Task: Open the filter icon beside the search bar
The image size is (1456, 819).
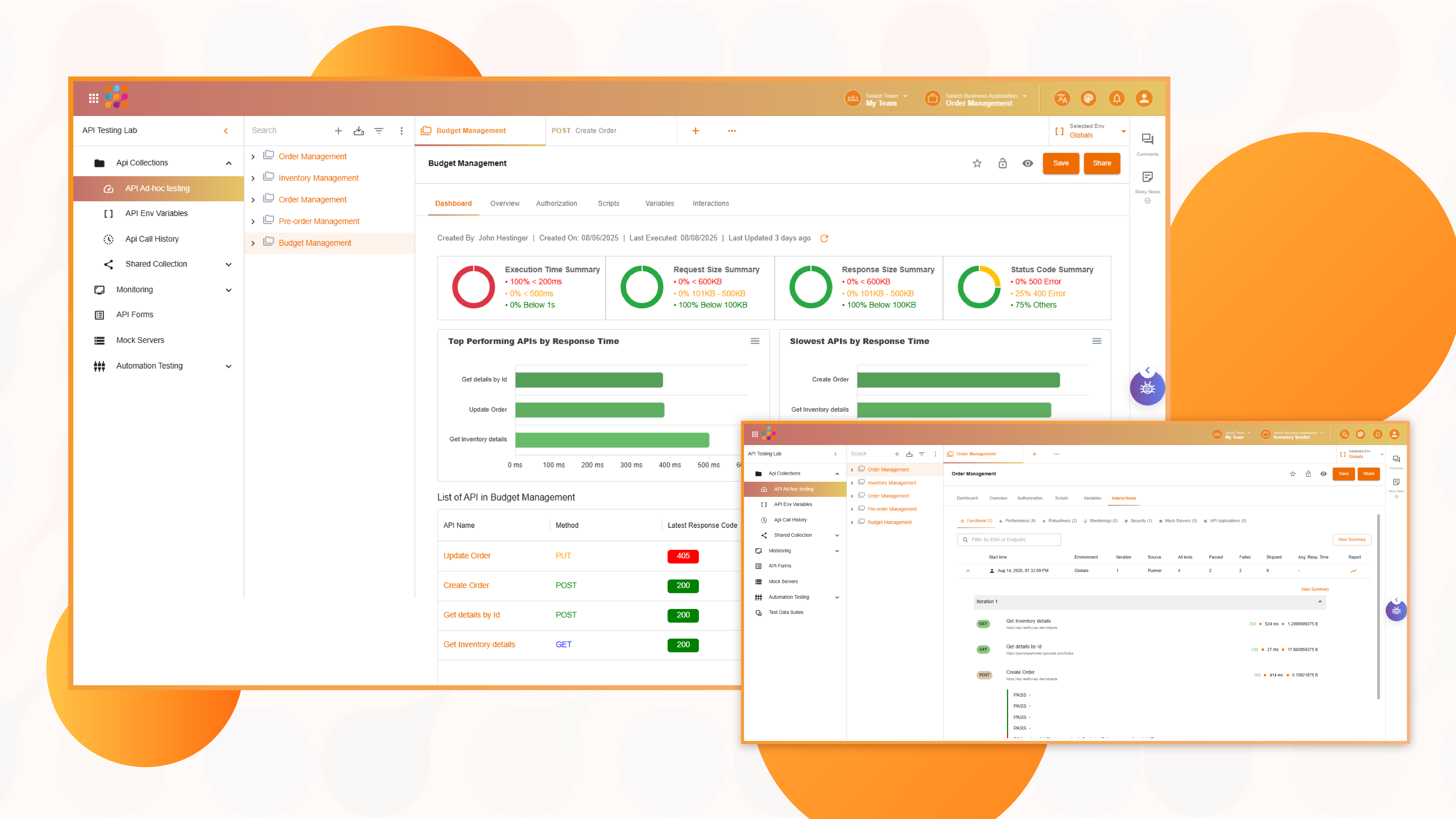Action: pos(379,130)
